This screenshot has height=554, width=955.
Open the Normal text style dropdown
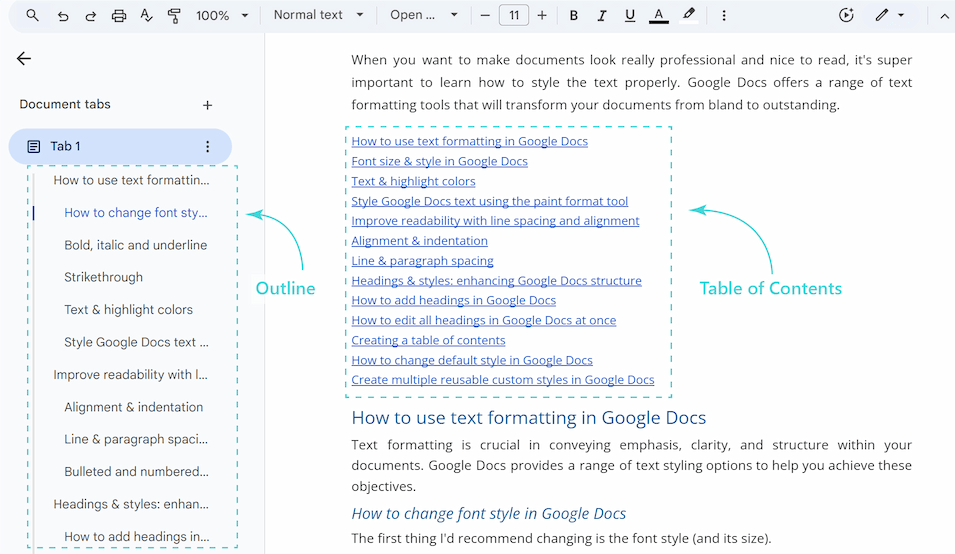pos(319,15)
